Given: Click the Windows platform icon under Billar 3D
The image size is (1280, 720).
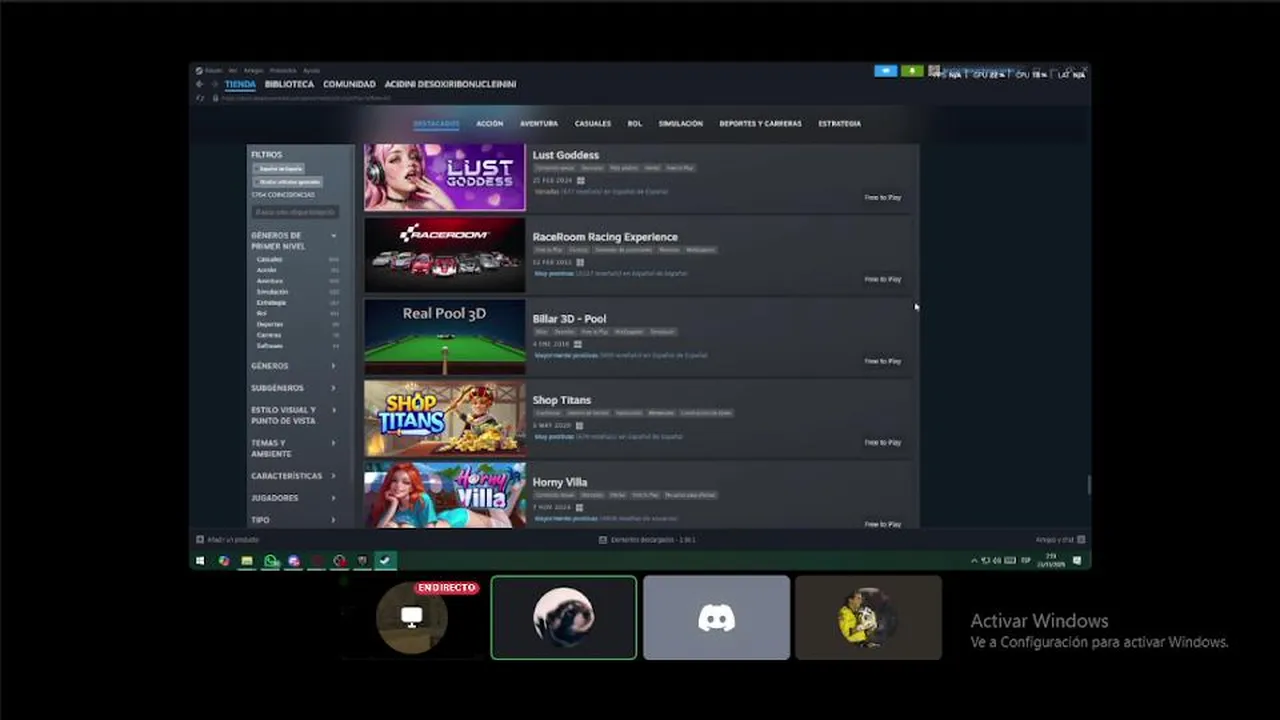Looking at the screenshot, I should click(x=577, y=344).
